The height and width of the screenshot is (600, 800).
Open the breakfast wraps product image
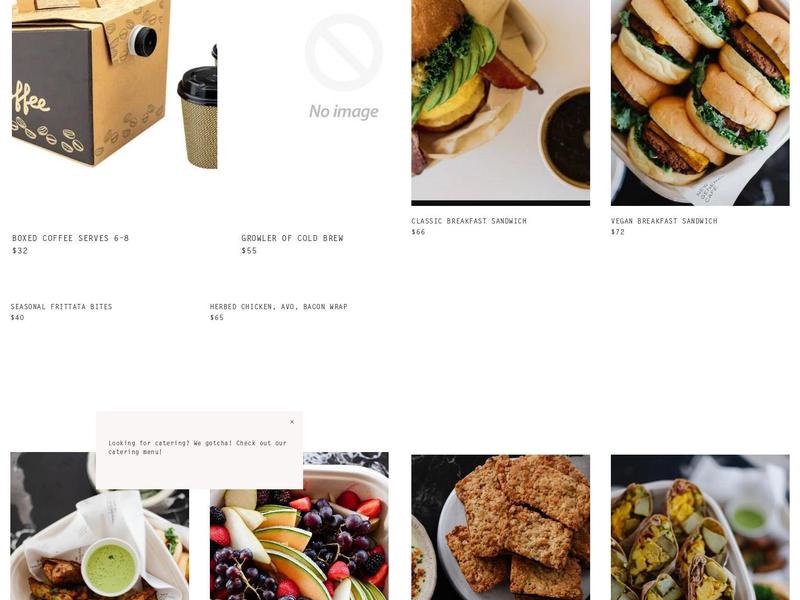click(700, 528)
